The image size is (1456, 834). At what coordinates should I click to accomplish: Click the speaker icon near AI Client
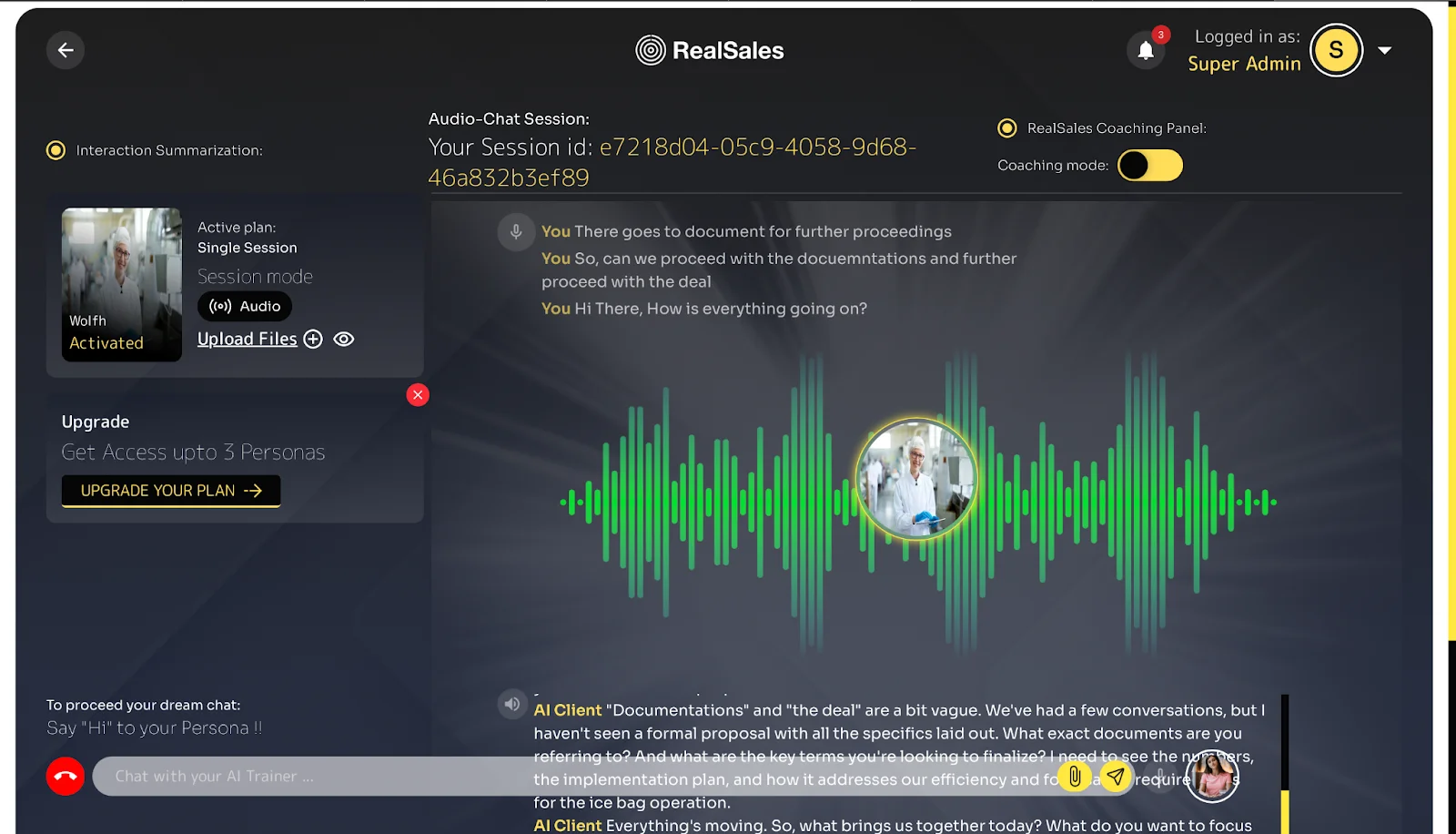click(x=512, y=704)
